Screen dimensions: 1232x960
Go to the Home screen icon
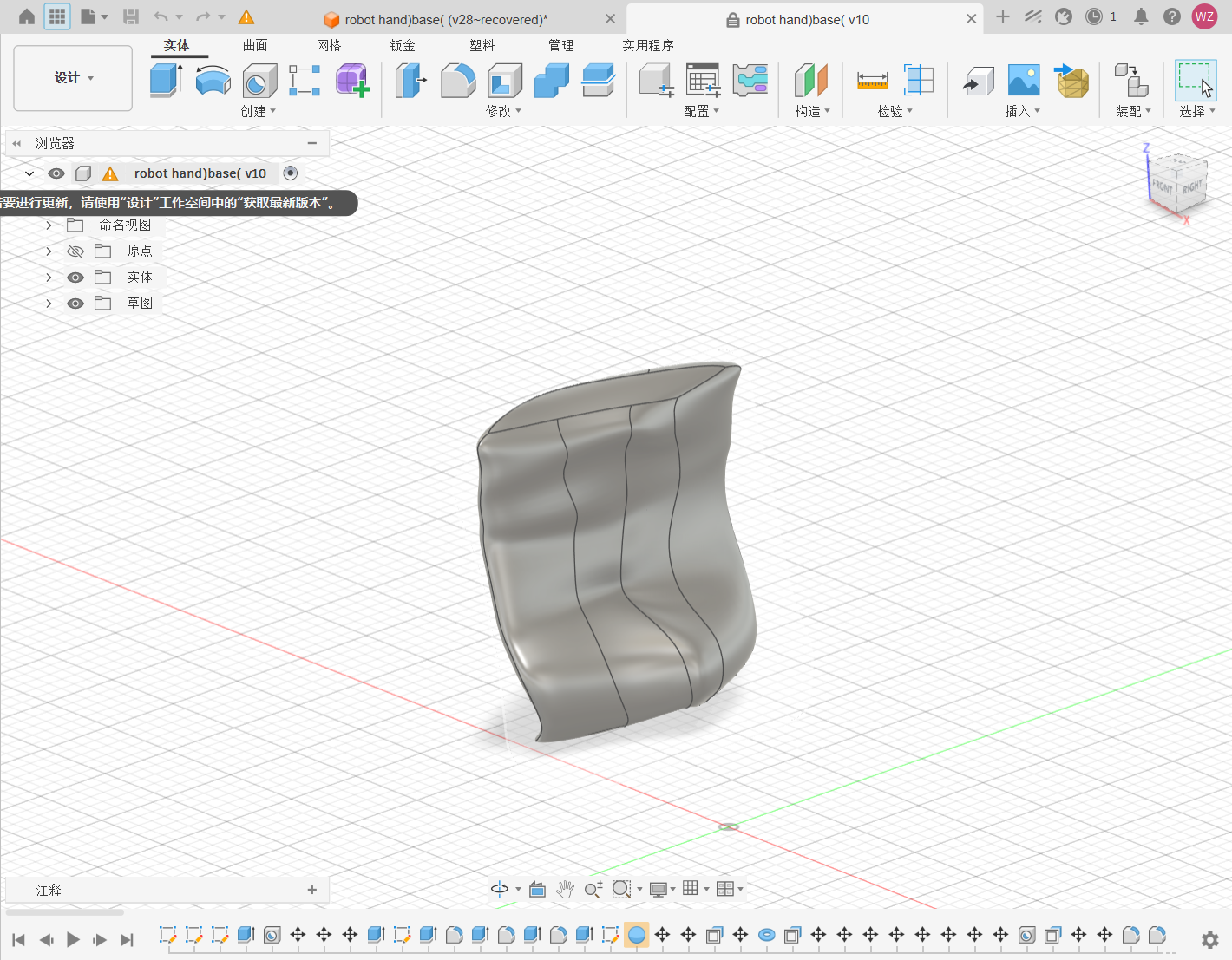click(27, 16)
